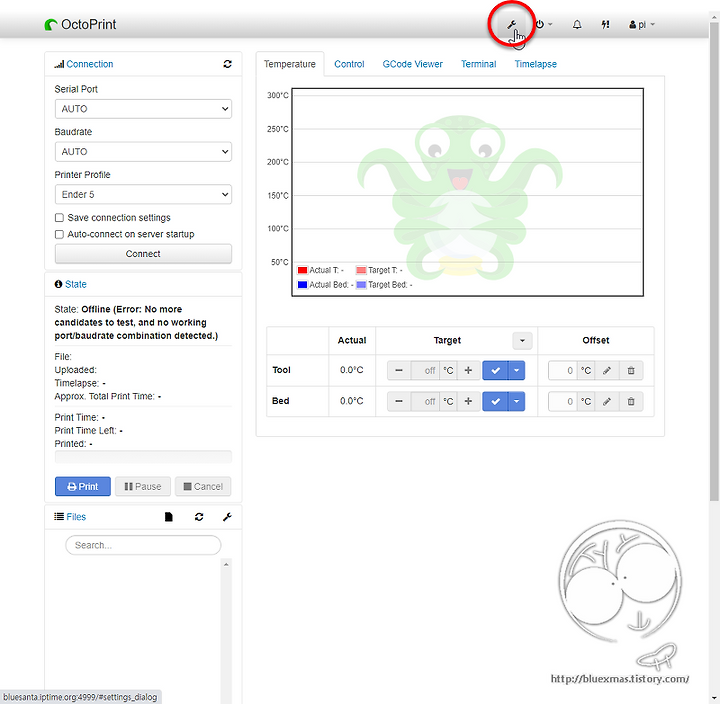Click the Cancel button
Viewport: 720px width, 704px height.
[x=203, y=486]
